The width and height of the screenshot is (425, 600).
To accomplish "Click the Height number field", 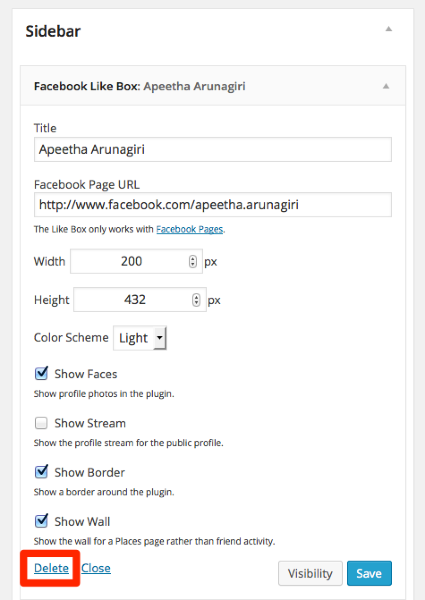I will pos(140,300).
